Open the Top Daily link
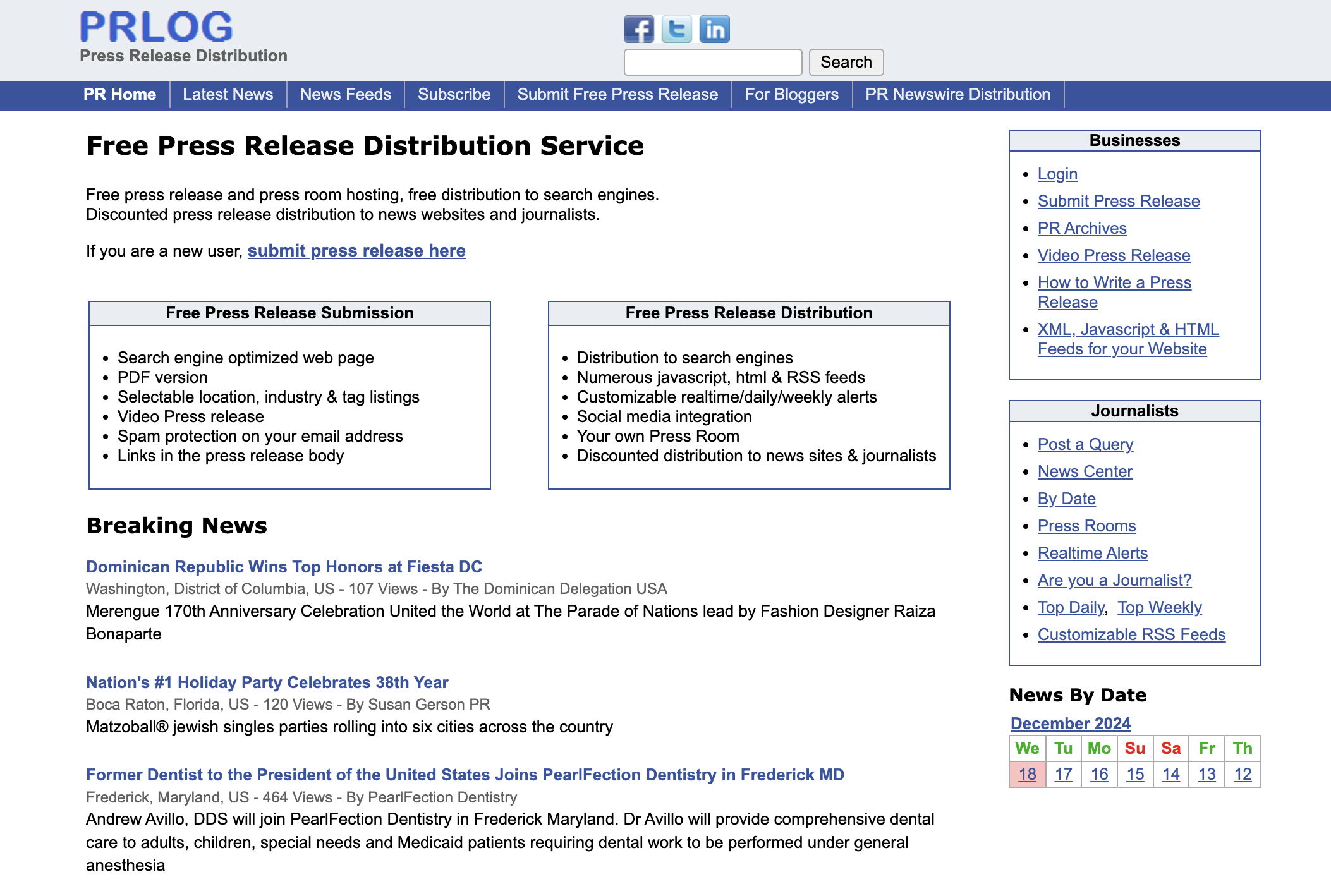This screenshot has height=896, width=1331. [x=1071, y=607]
